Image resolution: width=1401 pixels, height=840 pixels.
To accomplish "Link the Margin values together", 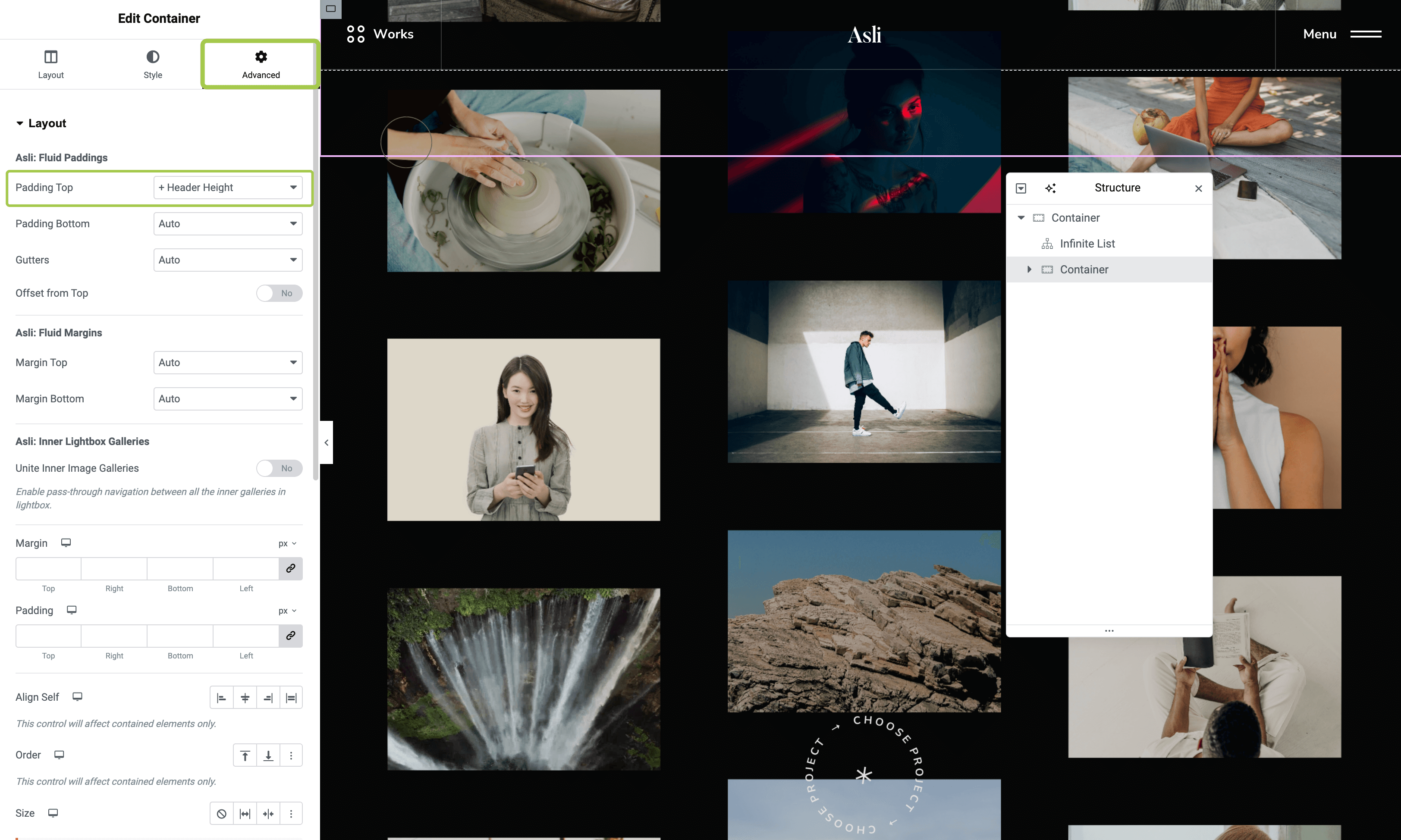I will pyautogui.click(x=290, y=568).
